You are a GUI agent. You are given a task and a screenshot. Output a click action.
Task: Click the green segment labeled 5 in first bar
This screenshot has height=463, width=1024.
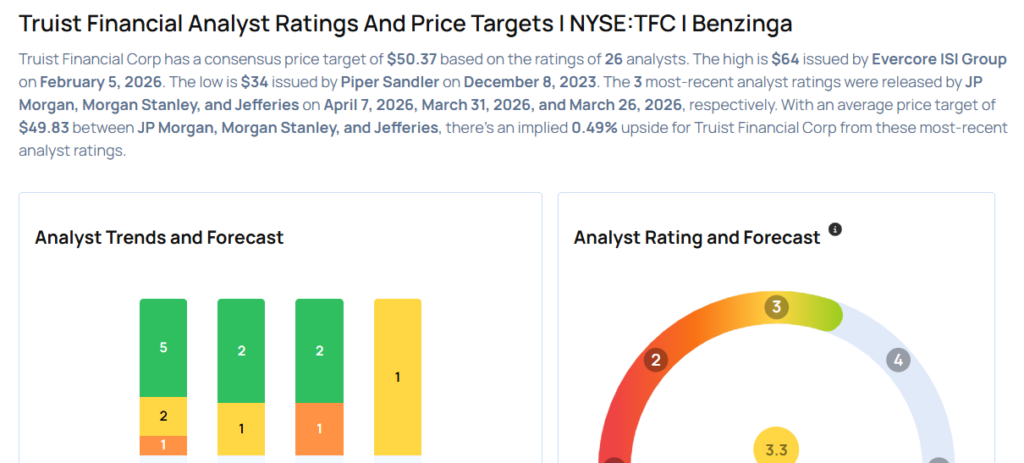tap(163, 347)
